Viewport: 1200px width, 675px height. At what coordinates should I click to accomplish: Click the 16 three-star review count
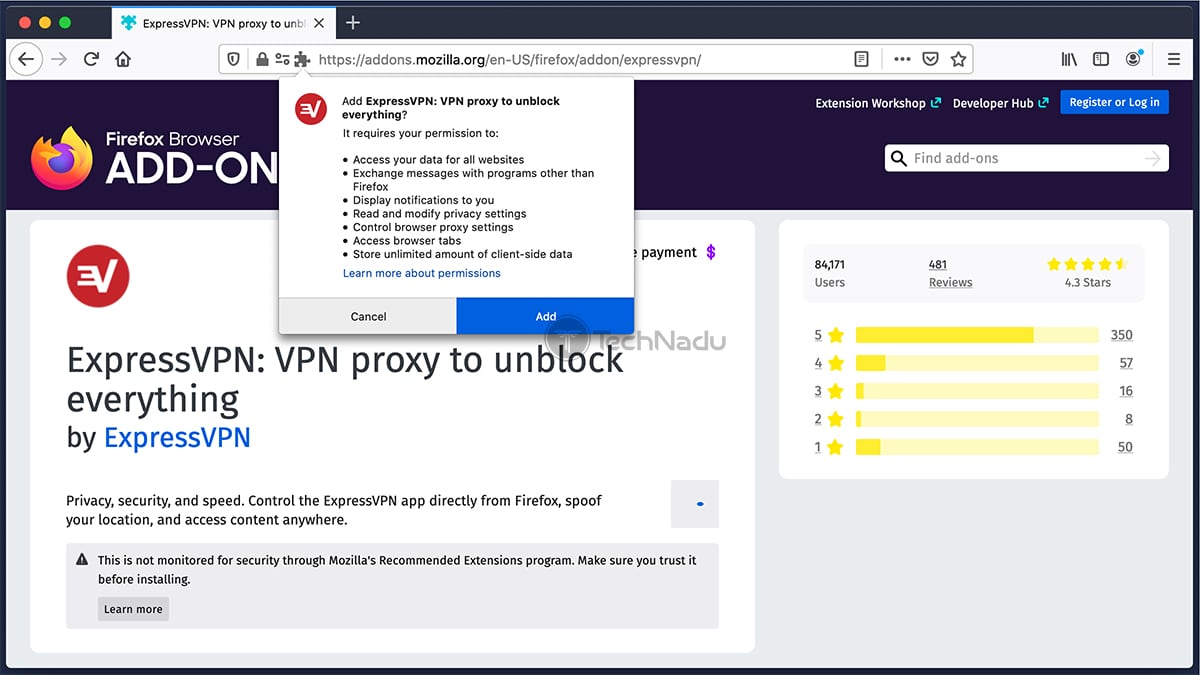1126,391
